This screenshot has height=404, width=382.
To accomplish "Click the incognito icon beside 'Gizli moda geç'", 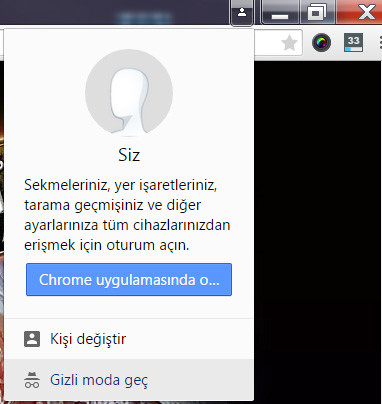I will coord(32,380).
